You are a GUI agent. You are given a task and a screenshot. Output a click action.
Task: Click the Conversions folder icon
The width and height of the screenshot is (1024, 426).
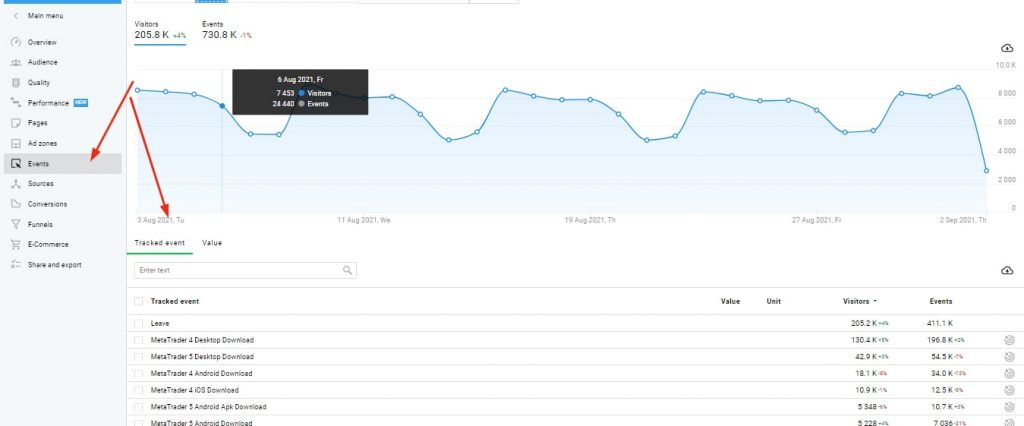16,205
